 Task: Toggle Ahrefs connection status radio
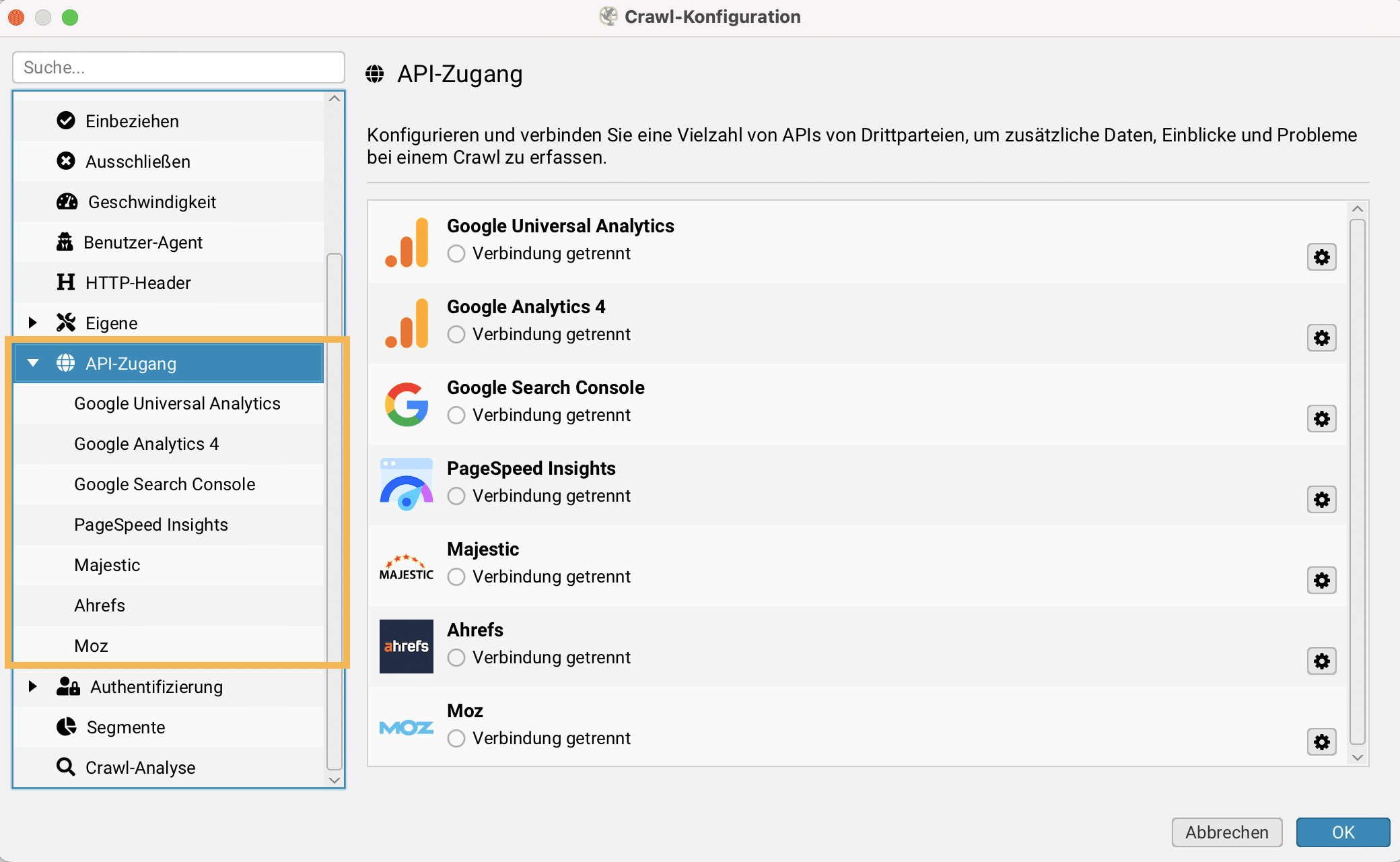click(x=456, y=658)
